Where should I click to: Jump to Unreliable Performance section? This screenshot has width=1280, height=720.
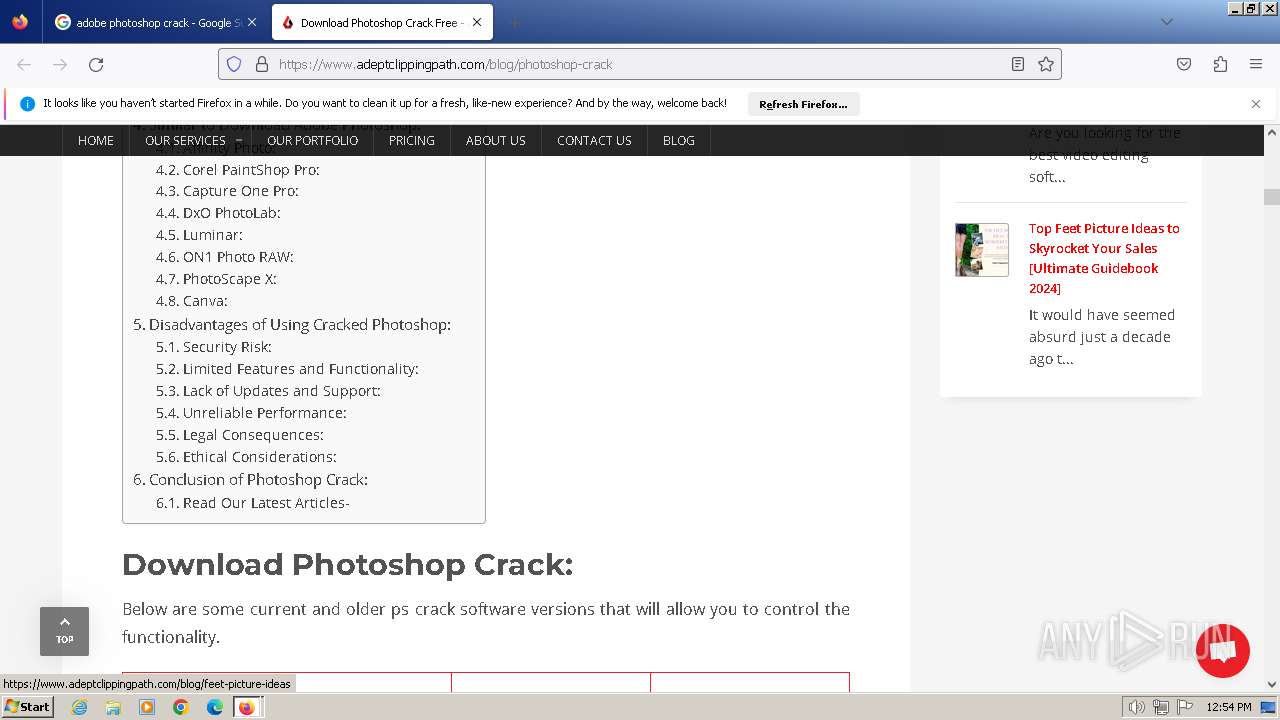[251, 413]
